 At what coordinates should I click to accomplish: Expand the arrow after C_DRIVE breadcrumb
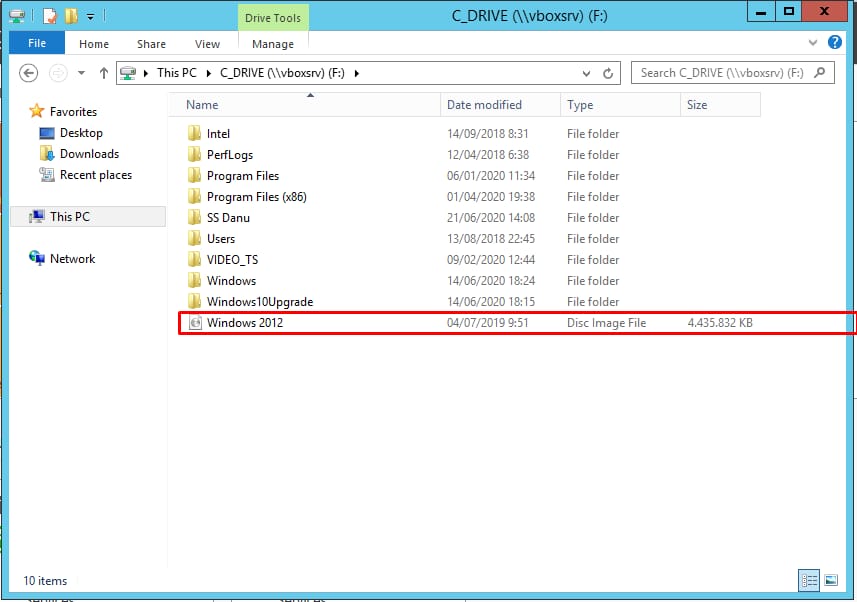[356, 73]
